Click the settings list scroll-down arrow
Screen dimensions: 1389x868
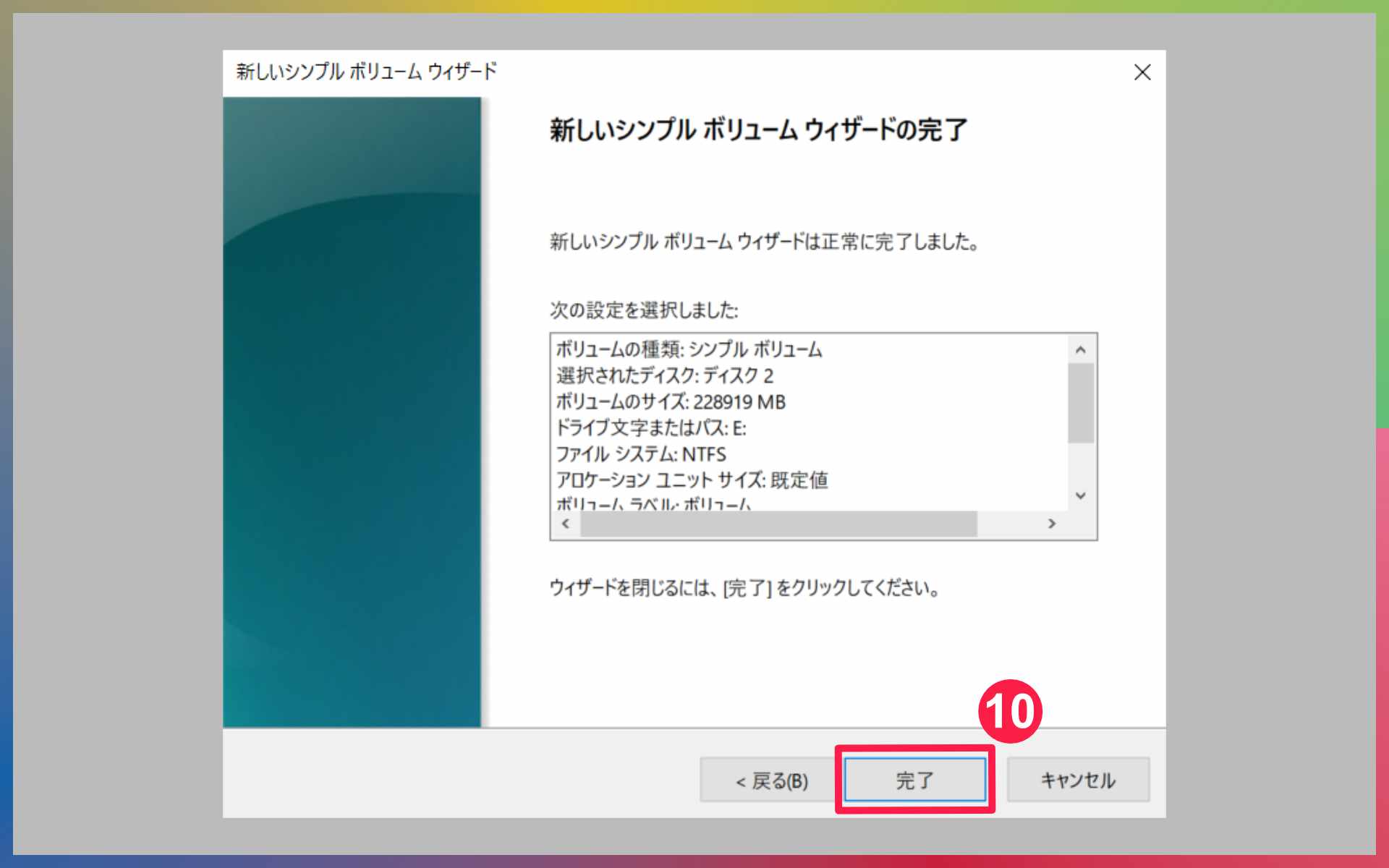pos(1080,496)
